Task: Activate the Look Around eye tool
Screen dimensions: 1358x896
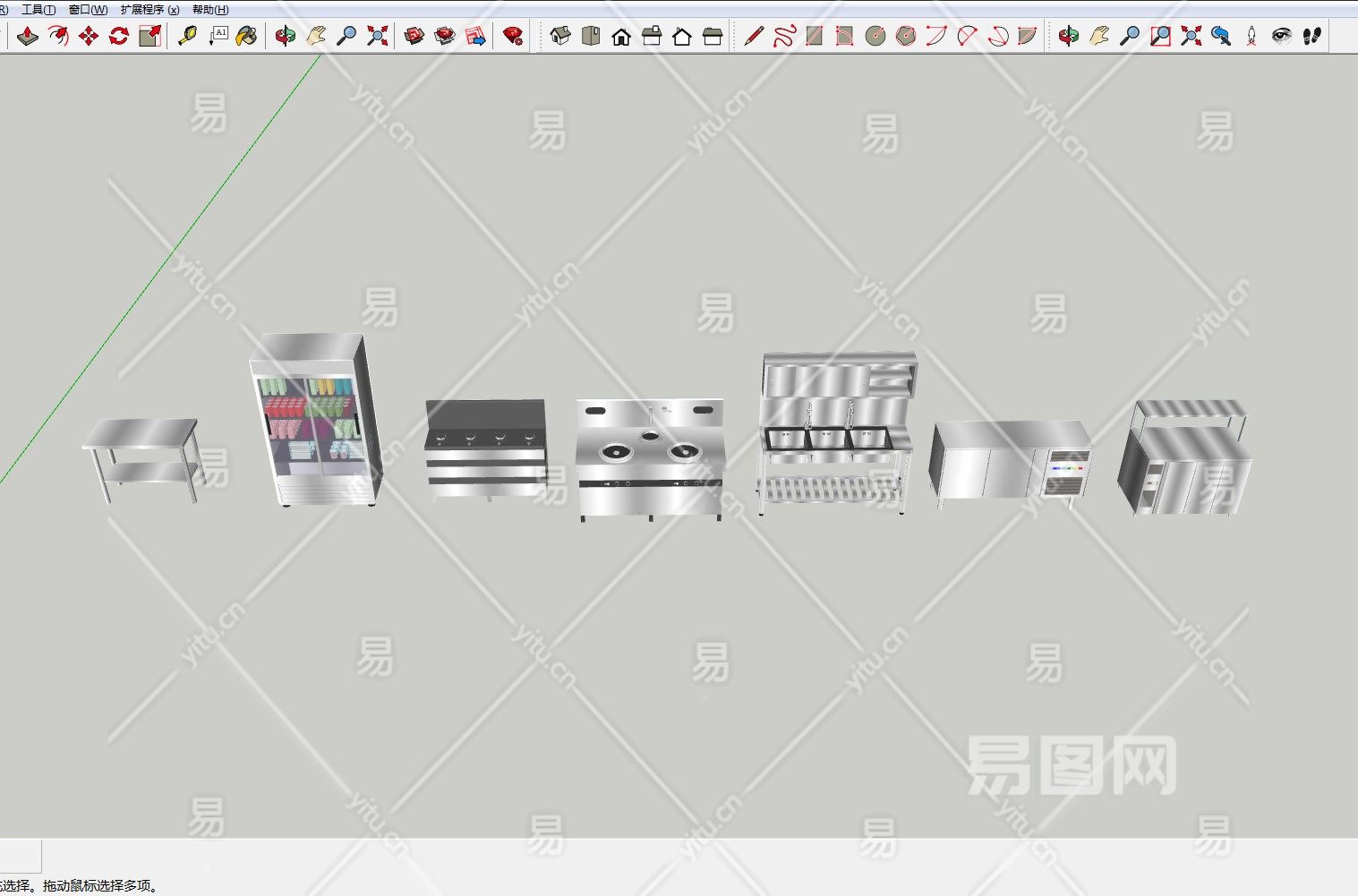Action: tap(1282, 36)
